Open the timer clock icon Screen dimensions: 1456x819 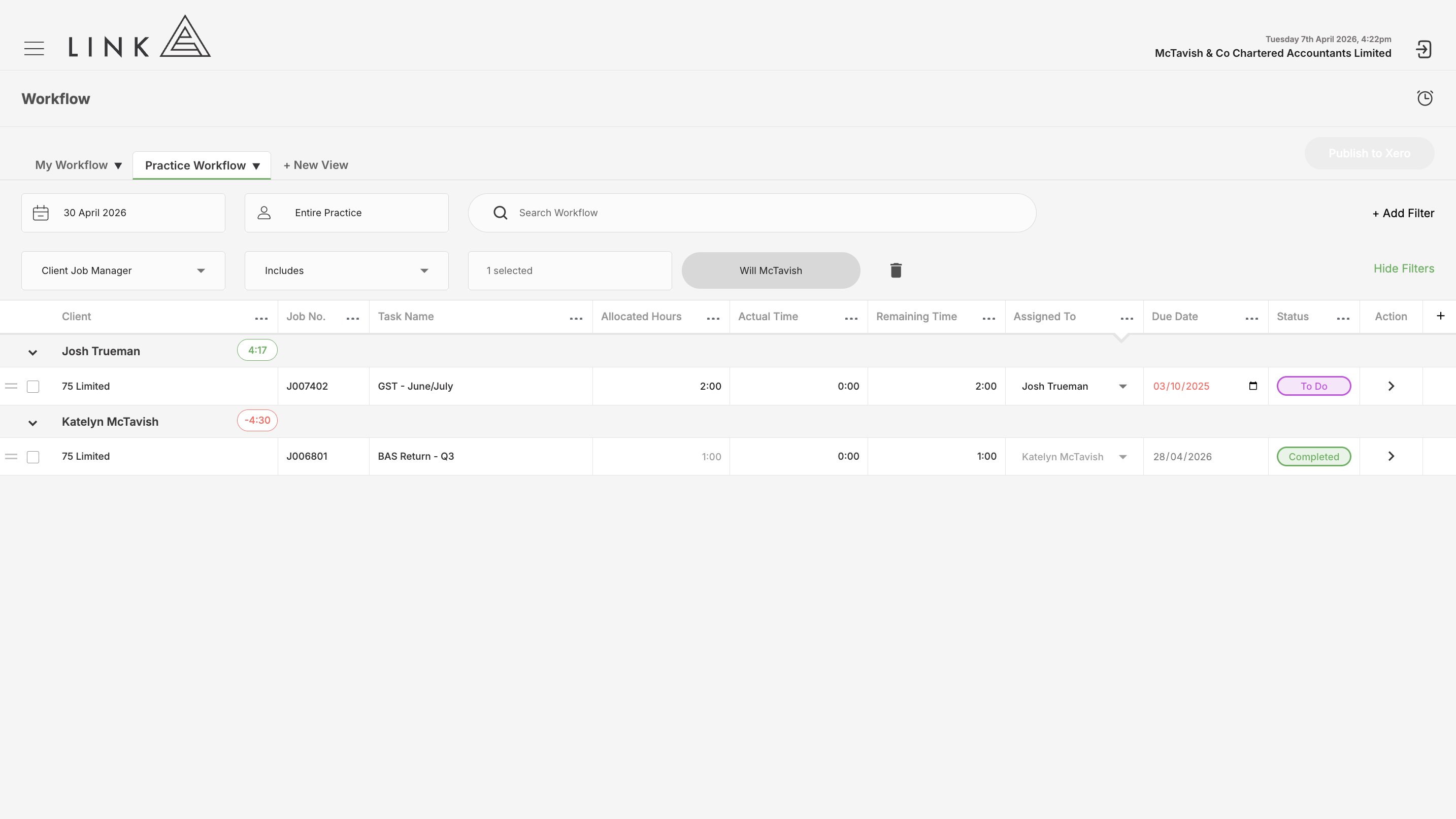(1425, 98)
